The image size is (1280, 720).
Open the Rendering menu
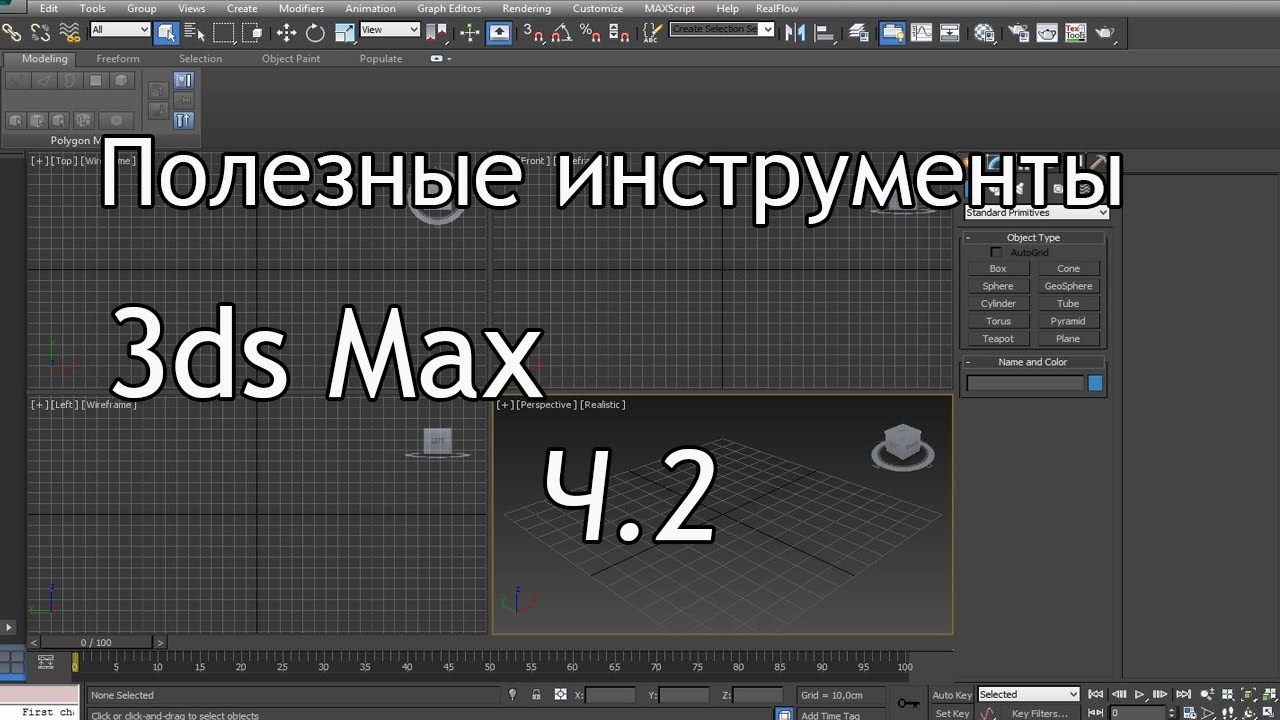pyautogui.click(x=526, y=8)
